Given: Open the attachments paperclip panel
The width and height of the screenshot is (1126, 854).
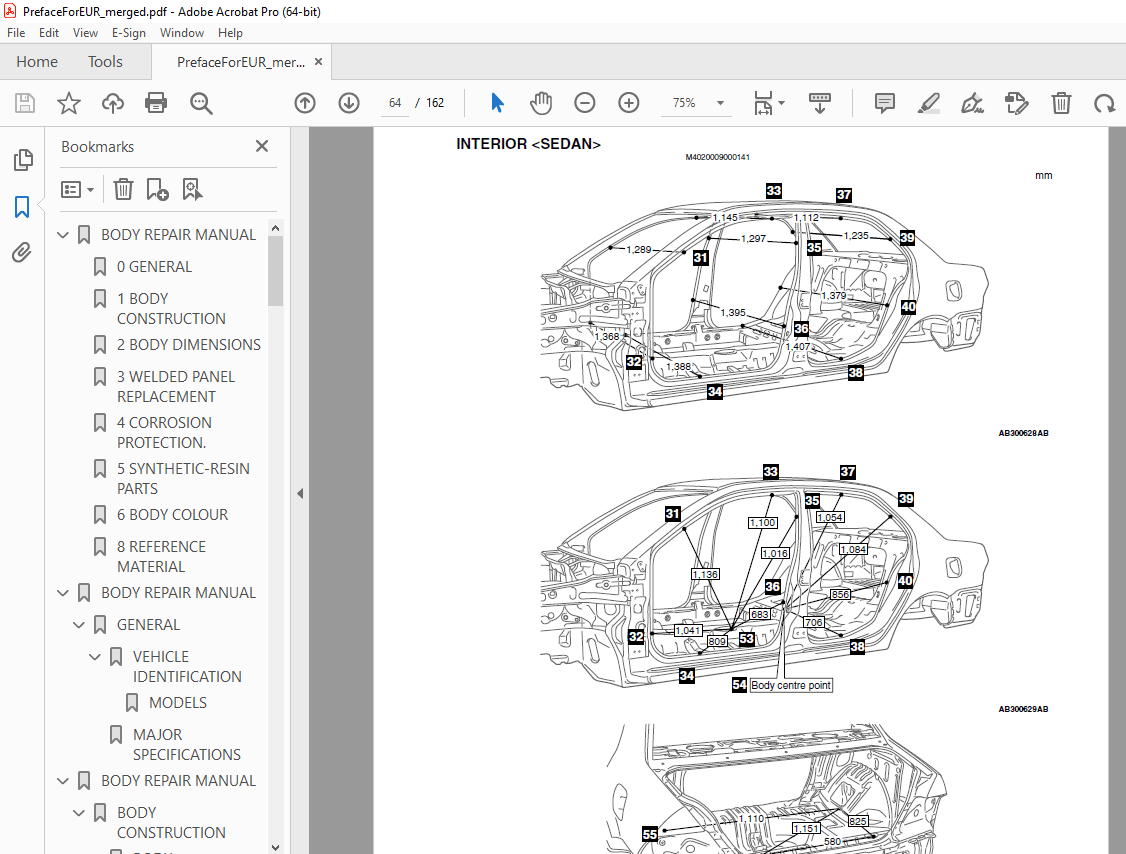Looking at the screenshot, I should click(22, 253).
